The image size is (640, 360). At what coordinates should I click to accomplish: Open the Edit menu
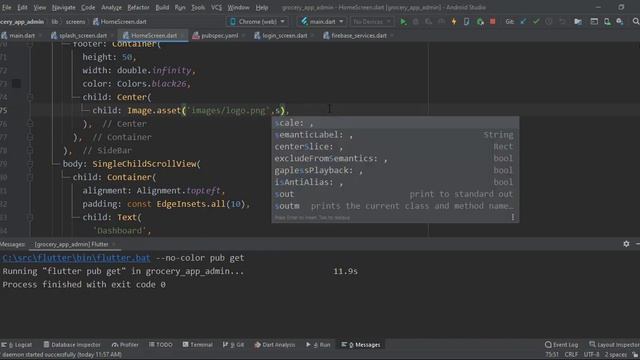(x=22, y=7)
